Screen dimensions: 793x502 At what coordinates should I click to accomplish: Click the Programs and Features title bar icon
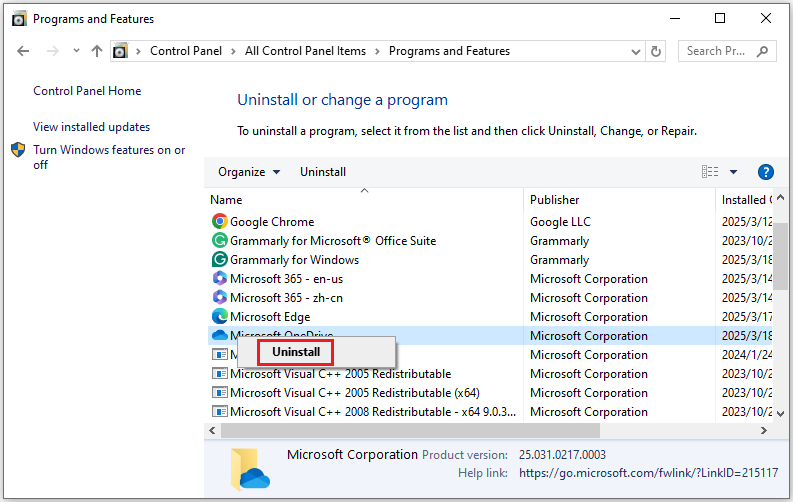click(19, 19)
